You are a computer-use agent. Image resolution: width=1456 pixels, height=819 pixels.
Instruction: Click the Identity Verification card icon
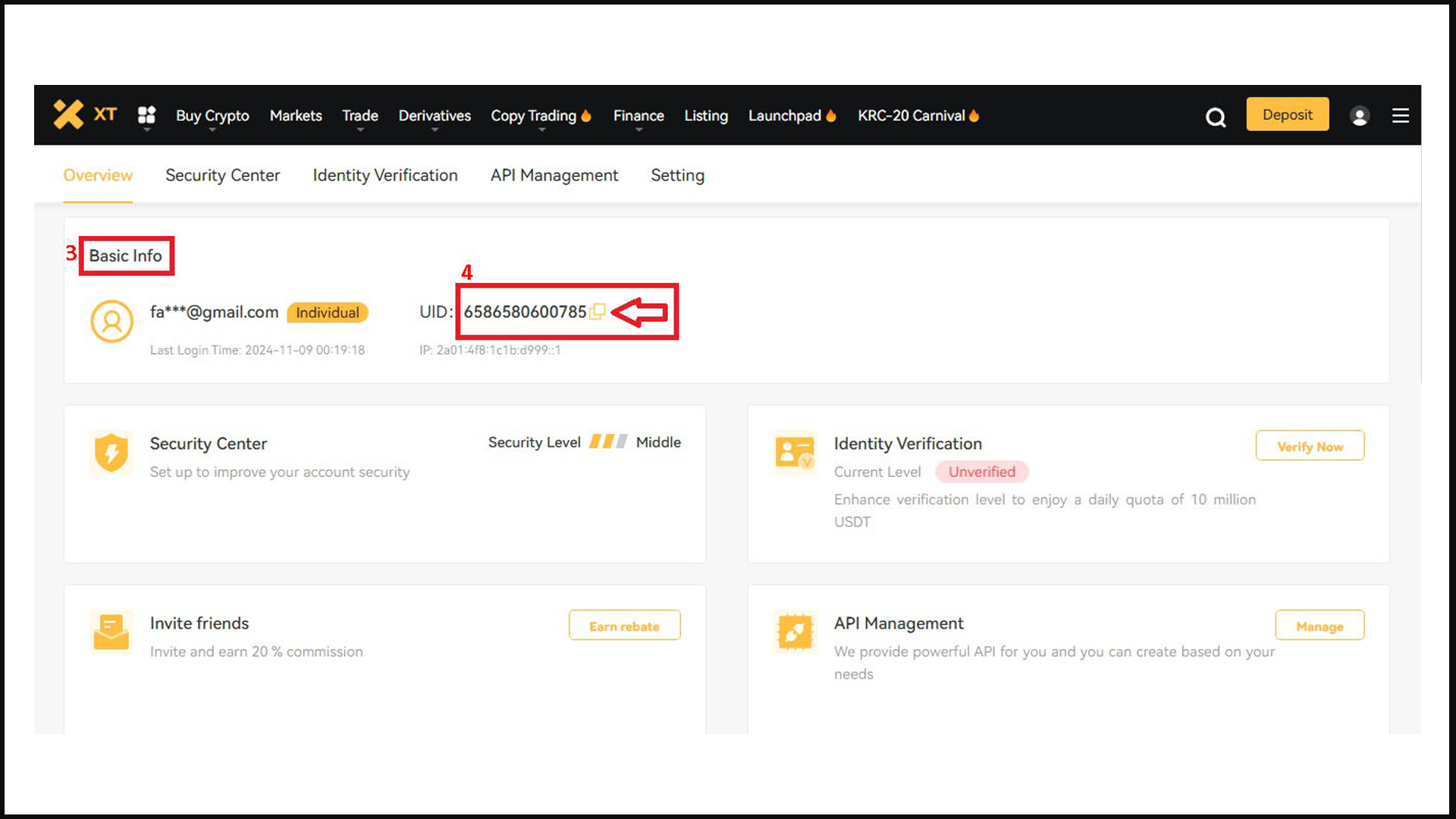[794, 453]
